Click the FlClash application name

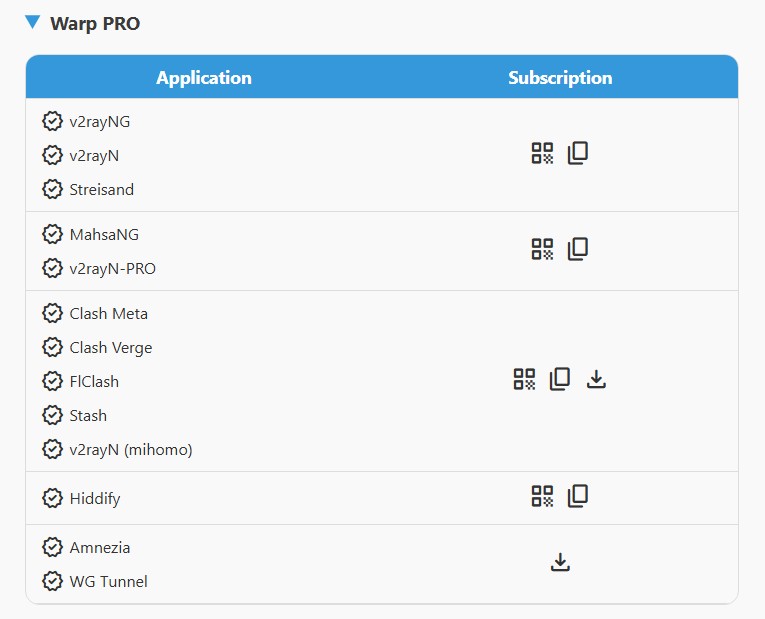click(94, 381)
